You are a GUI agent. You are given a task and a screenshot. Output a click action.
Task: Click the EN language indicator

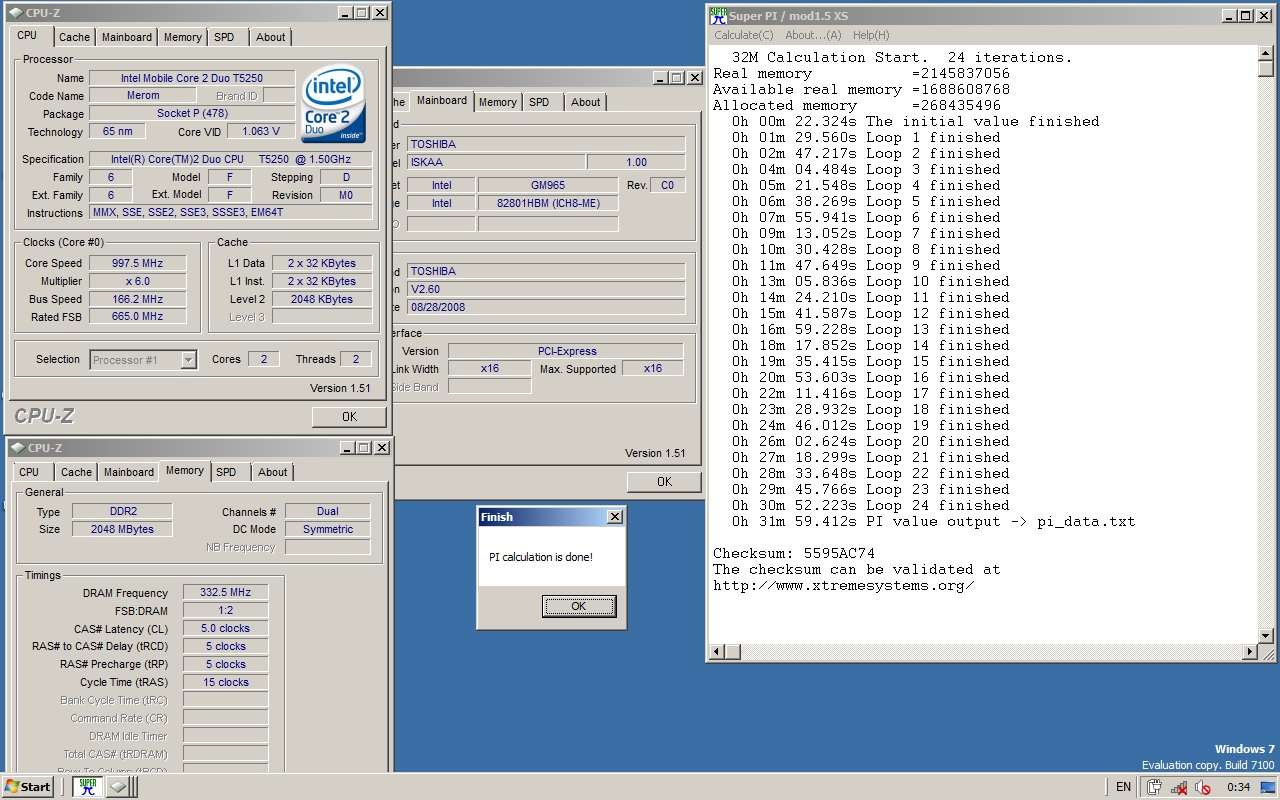(1123, 787)
